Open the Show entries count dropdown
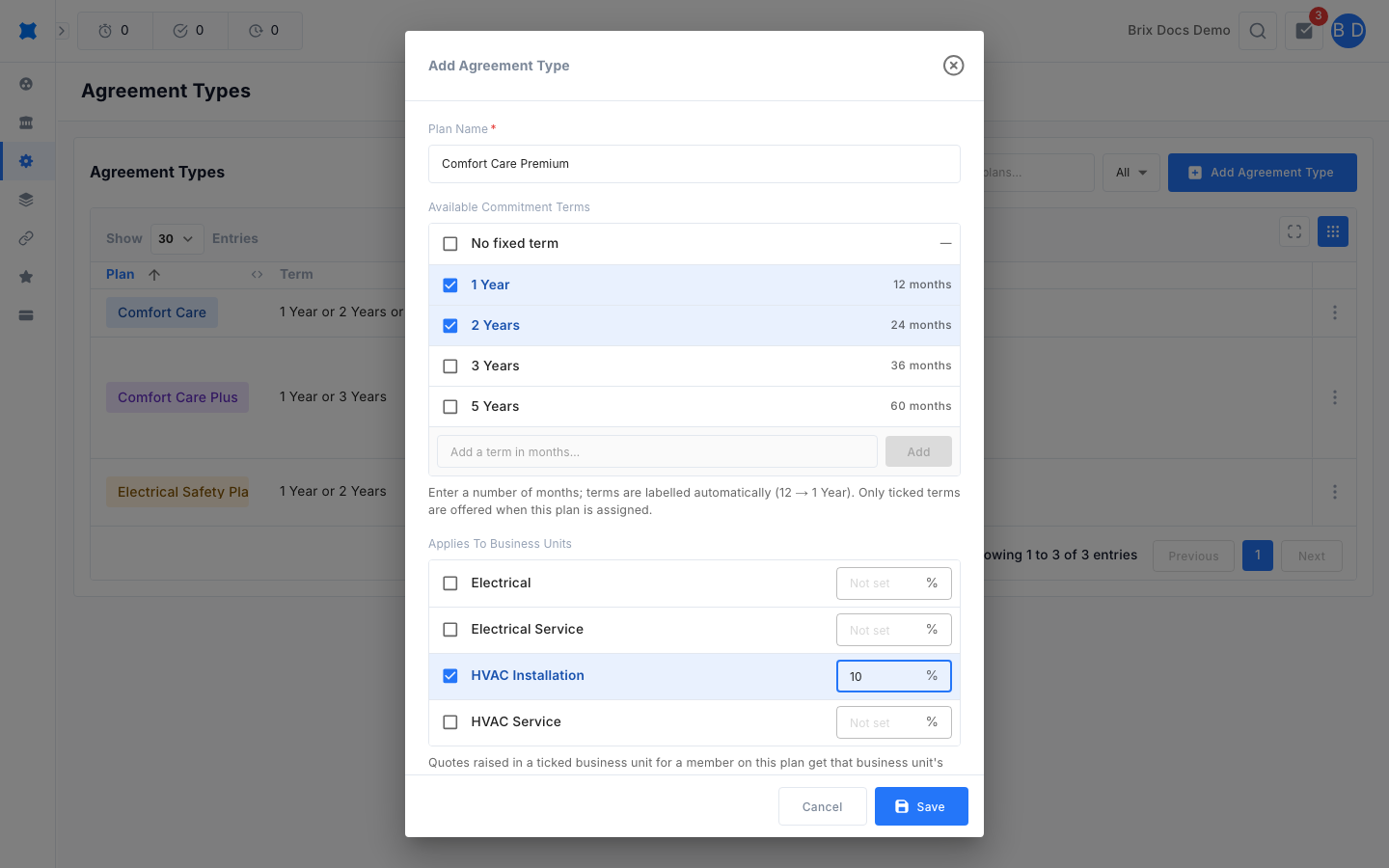Viewport: 1389px width, 868px height. point(177,238)
